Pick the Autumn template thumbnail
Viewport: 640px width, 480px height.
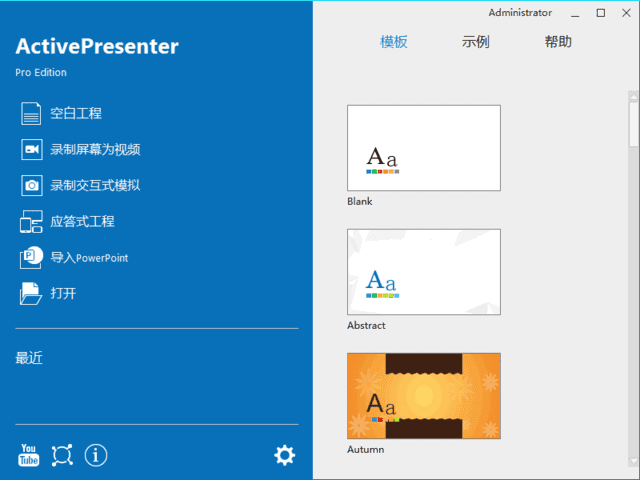tap(424, 396)
